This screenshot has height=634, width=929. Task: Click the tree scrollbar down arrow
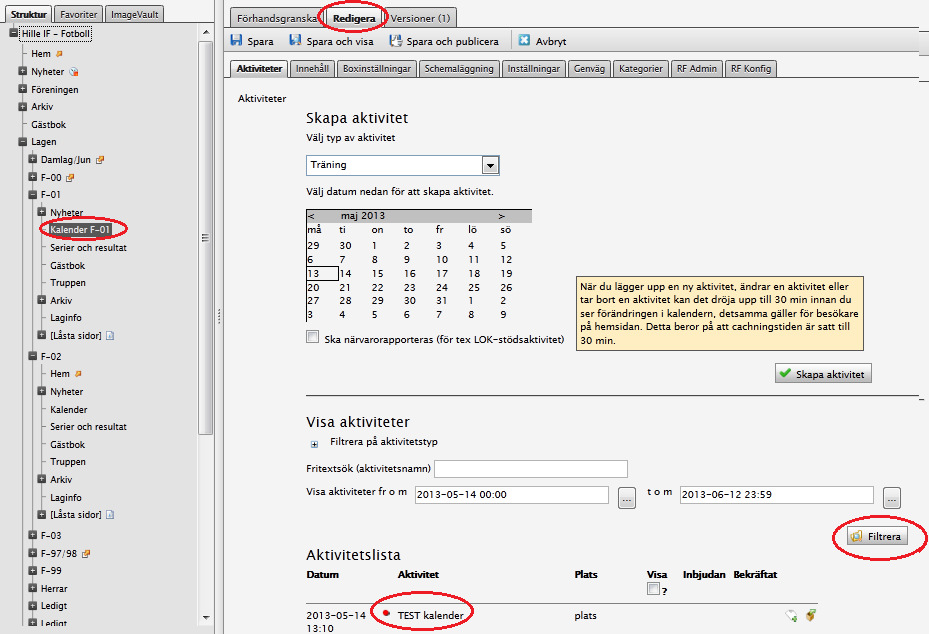click(x=206, y=617)
